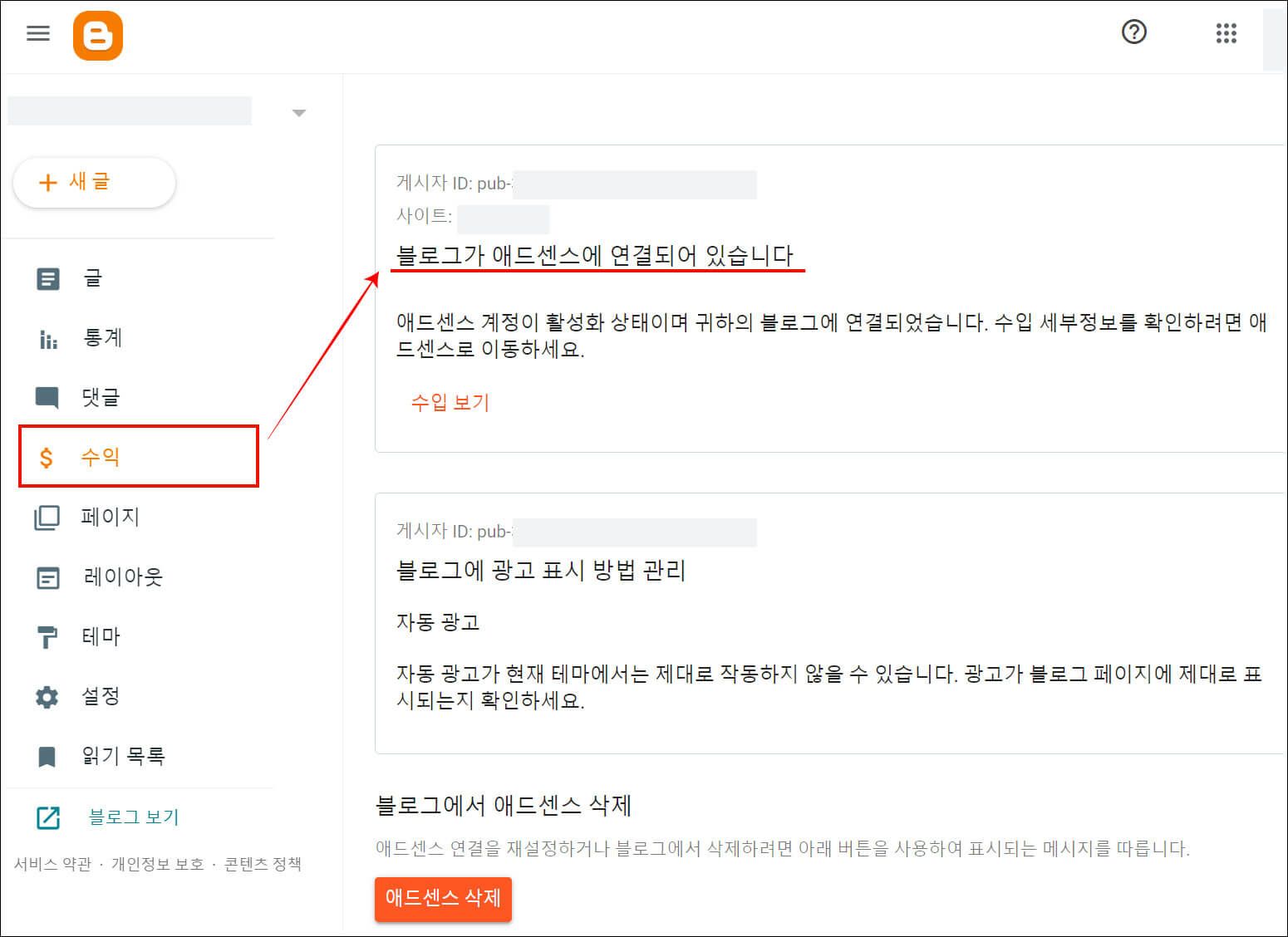Open the help question mark icon
1288x937 pixels.
pos(1134,32)
